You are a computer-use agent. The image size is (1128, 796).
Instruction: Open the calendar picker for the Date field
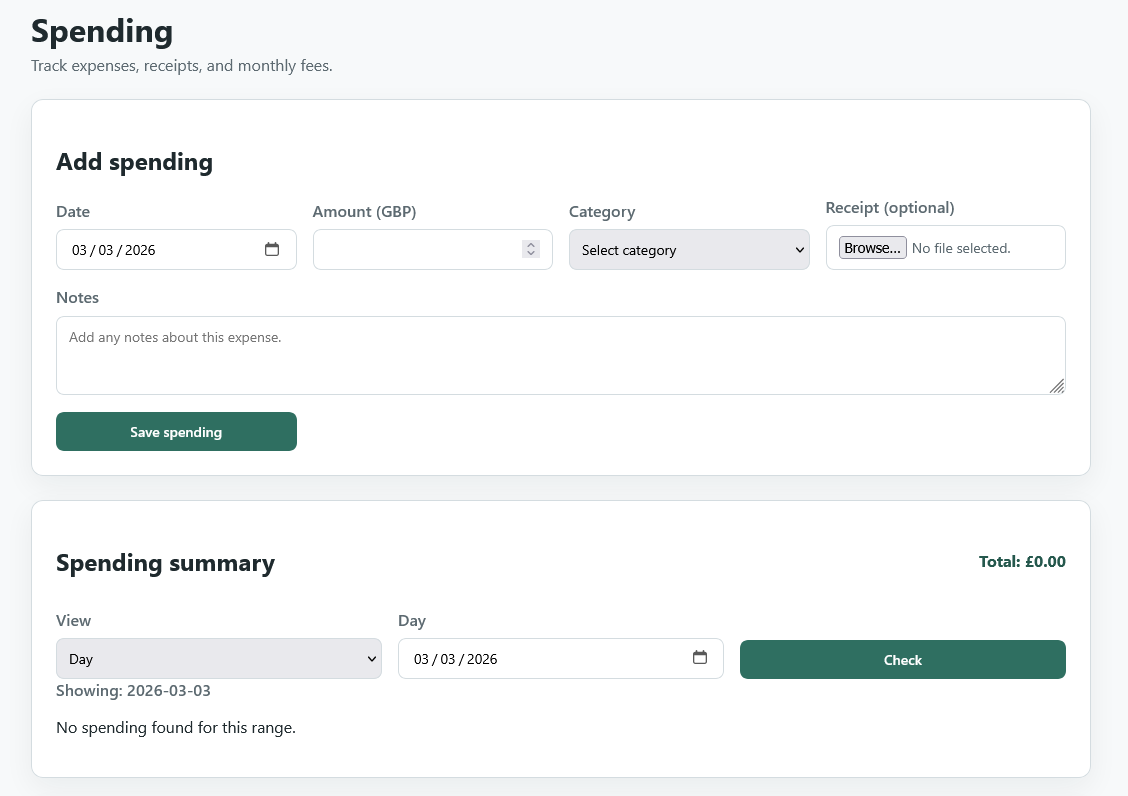(272, 250)
